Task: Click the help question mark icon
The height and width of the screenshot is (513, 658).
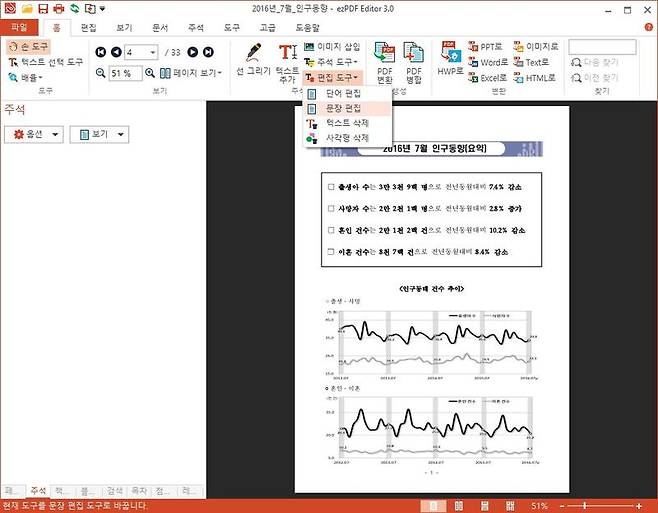Action: tap(648, 27)
